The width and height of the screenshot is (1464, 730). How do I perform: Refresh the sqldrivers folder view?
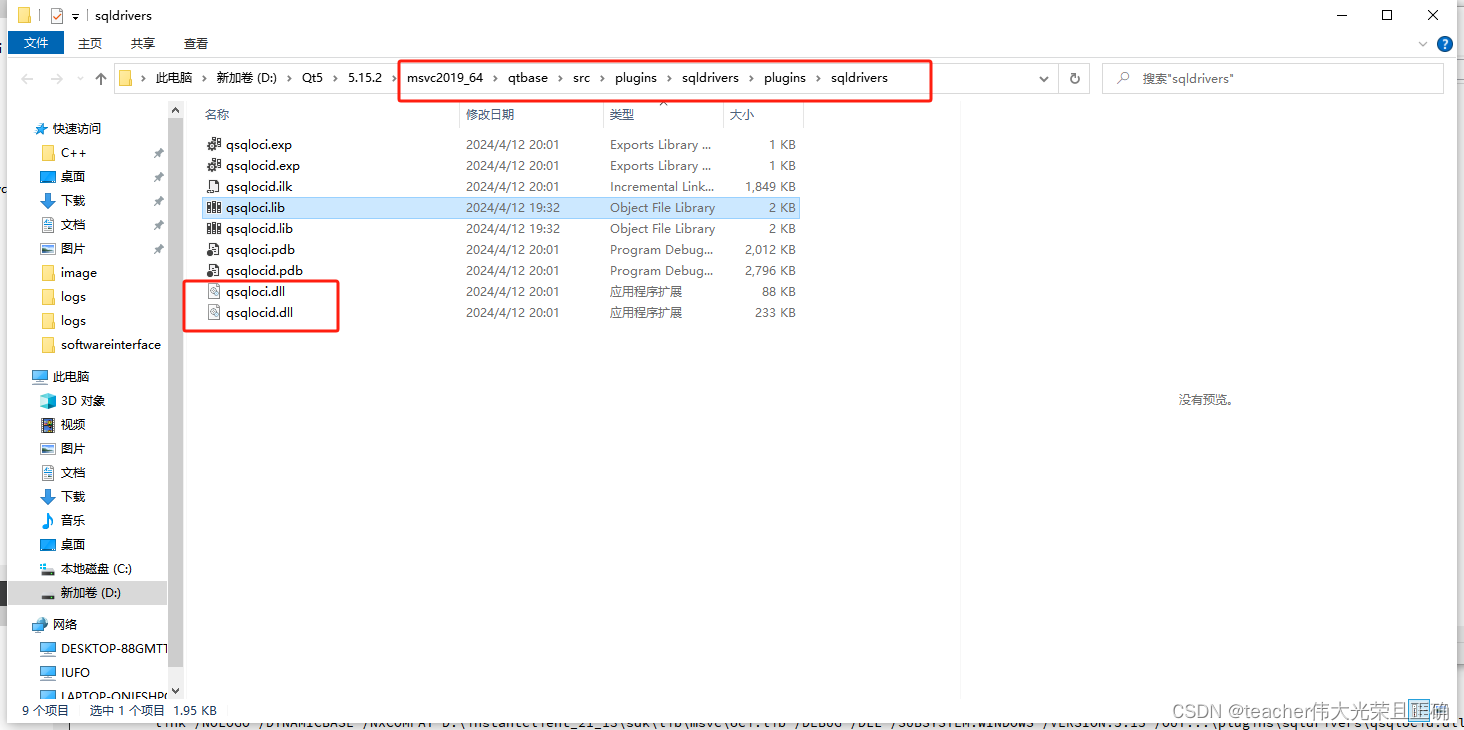(1075, 78)
